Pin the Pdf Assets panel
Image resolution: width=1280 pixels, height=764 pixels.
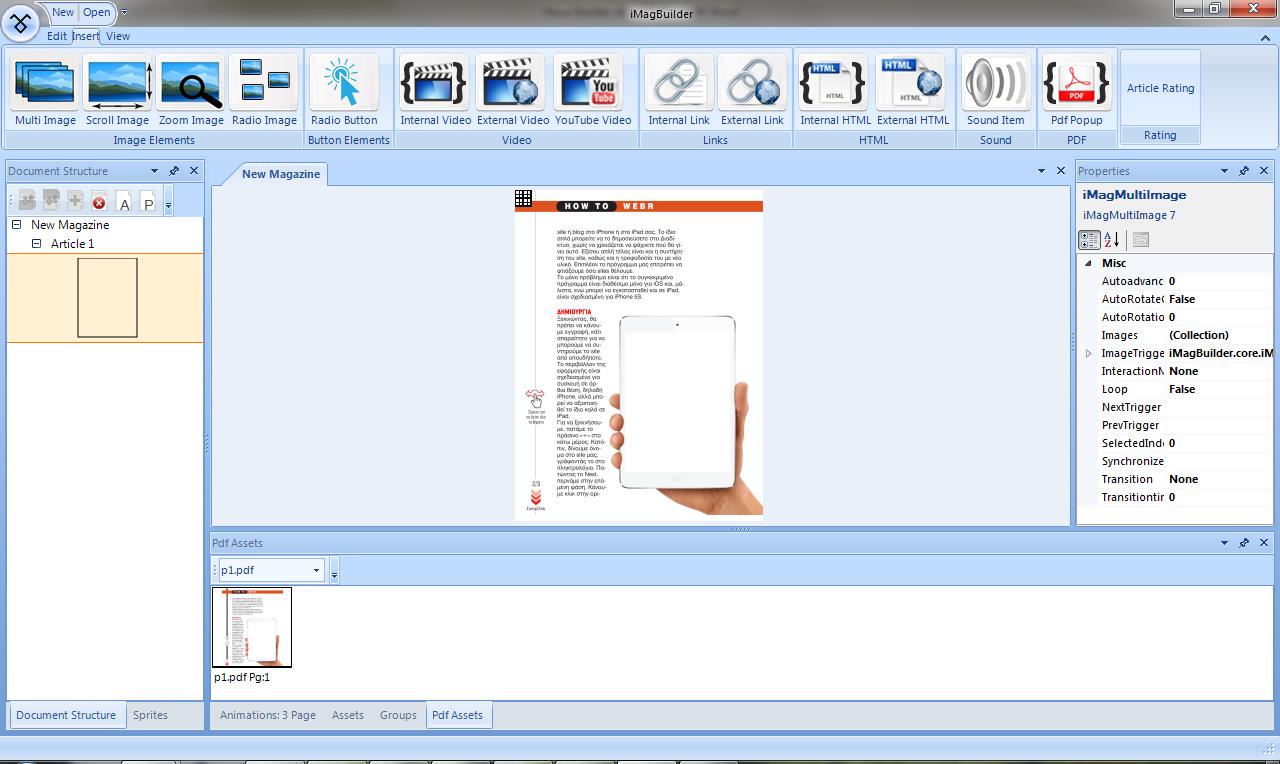pyautogui.click(x=1244, y=543)
